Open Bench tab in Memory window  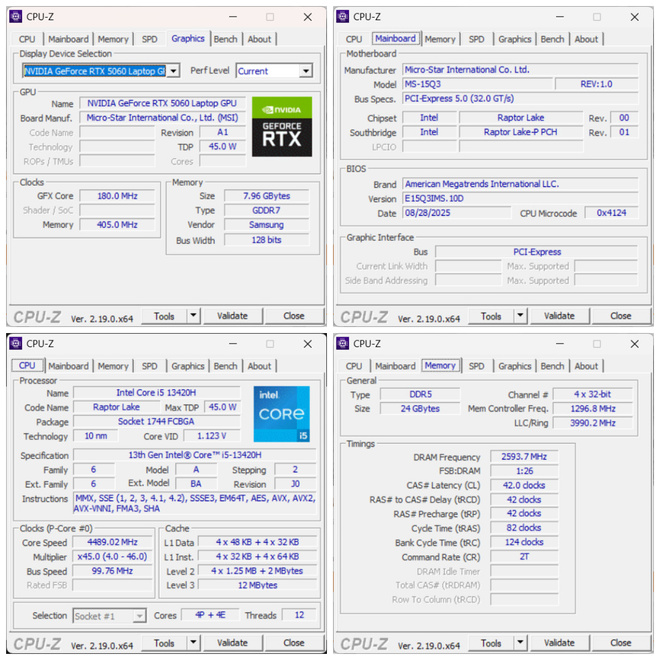(552, 366)
